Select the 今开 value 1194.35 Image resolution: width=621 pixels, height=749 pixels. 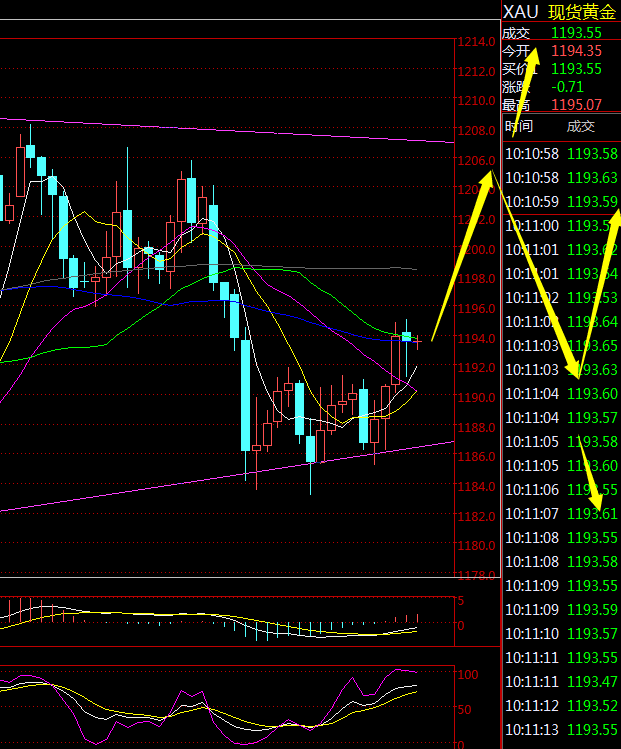point(576,51)
